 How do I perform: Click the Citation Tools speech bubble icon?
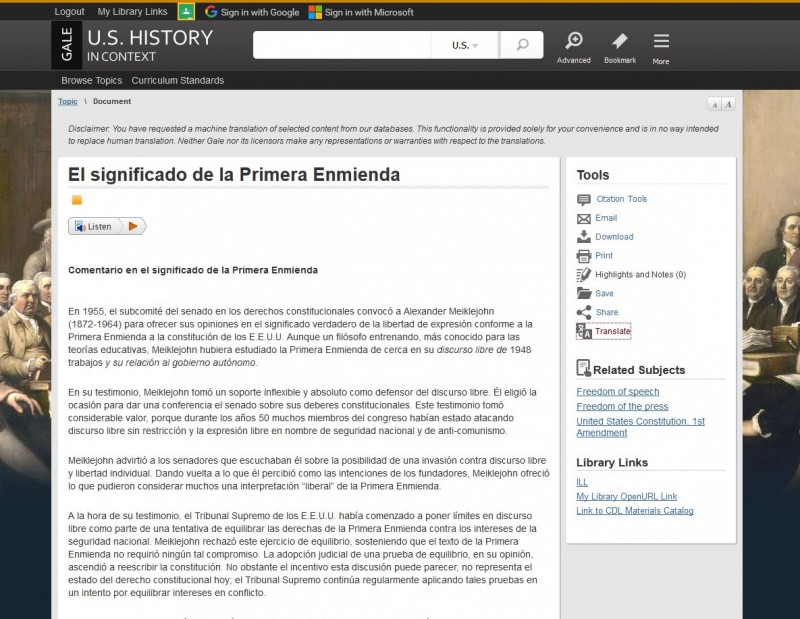[584, 200]
